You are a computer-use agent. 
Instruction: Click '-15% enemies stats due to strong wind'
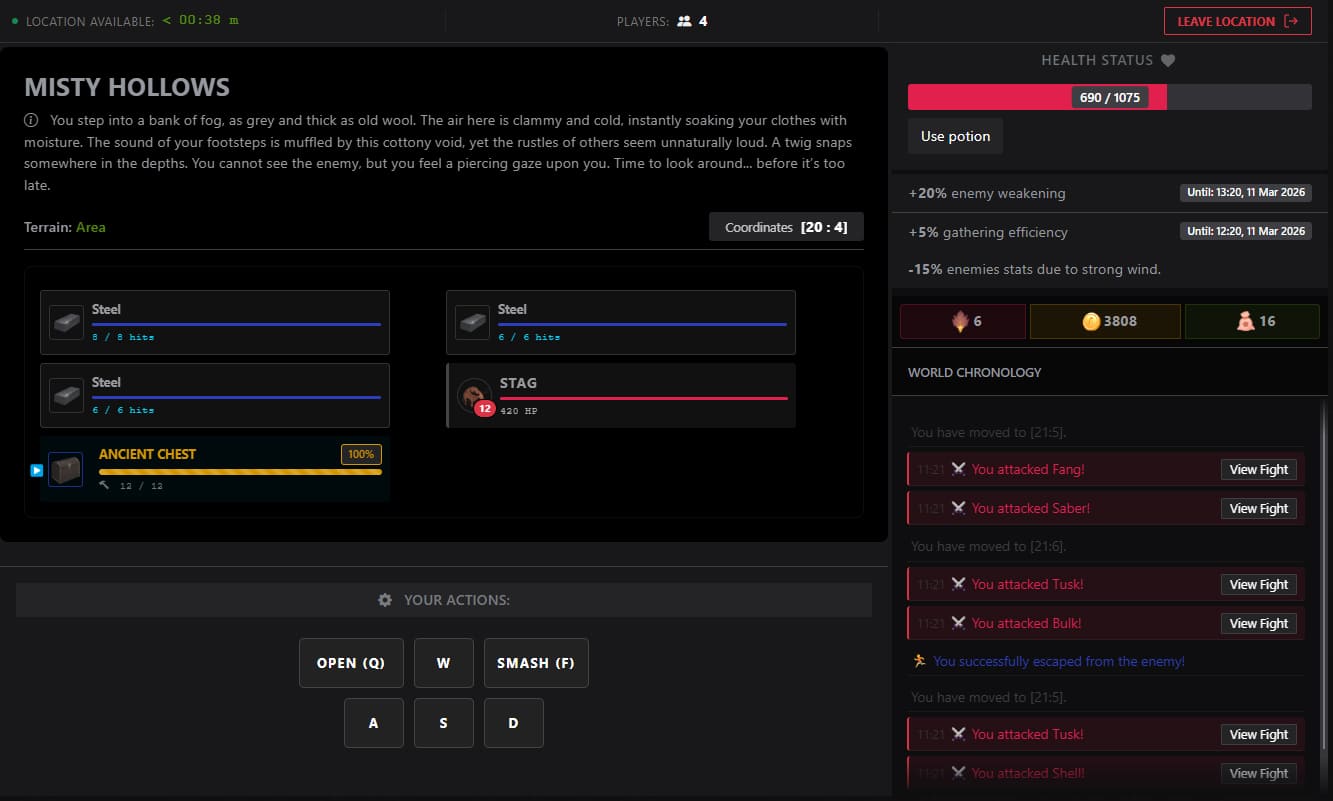click(1034, 269)
